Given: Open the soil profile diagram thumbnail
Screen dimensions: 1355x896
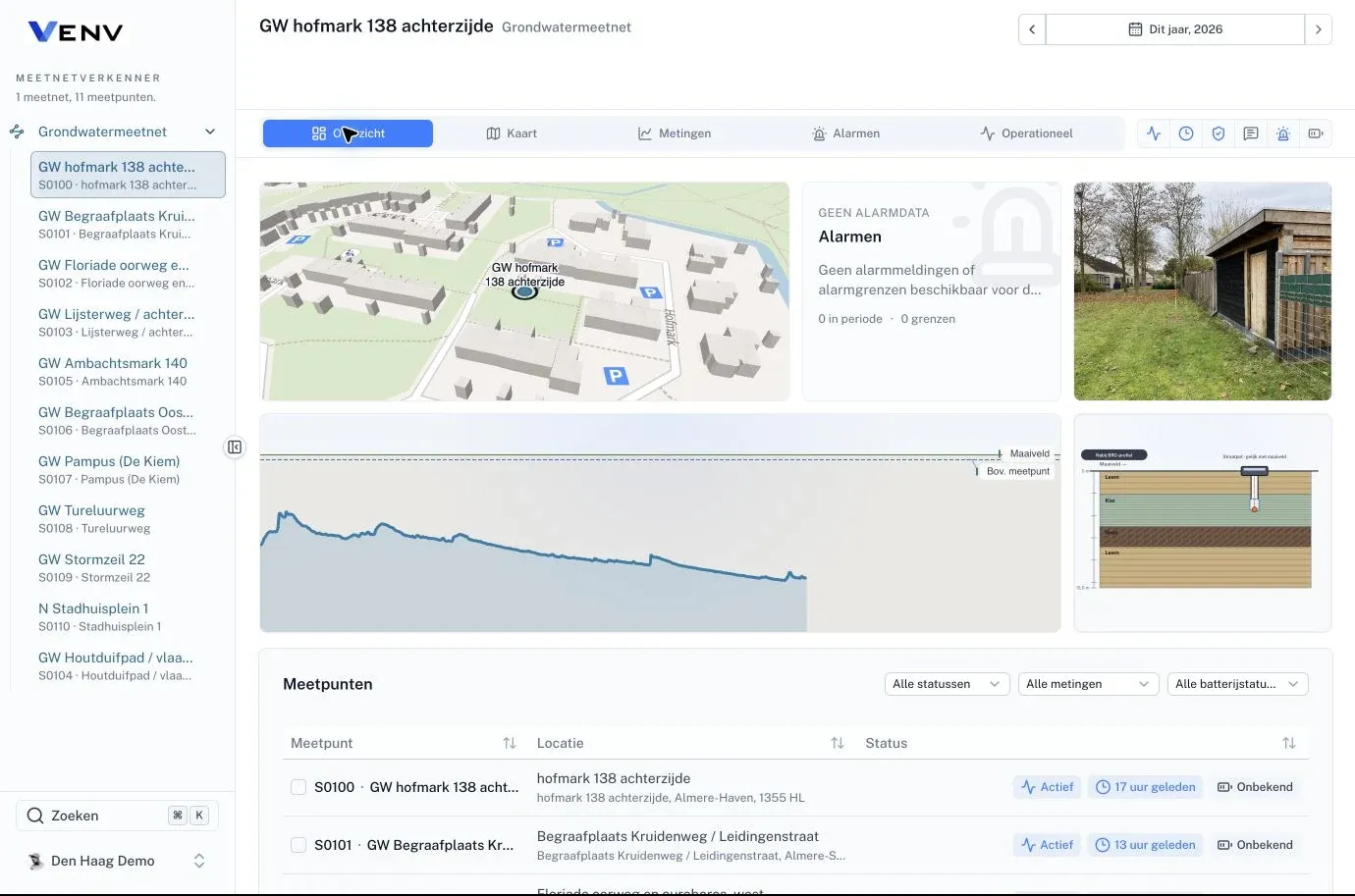Looking at the screenshot, I should (x=1203, y=523).
